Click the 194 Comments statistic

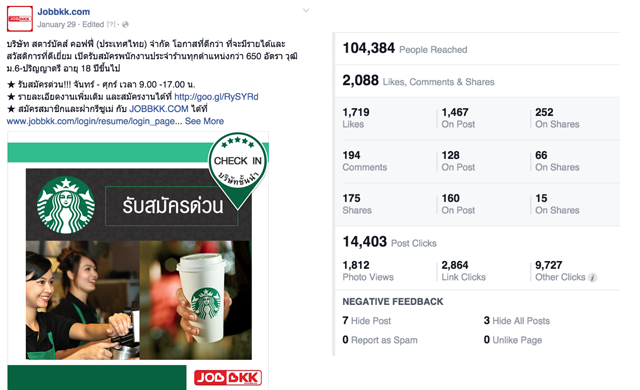click(x=364, y=161)
